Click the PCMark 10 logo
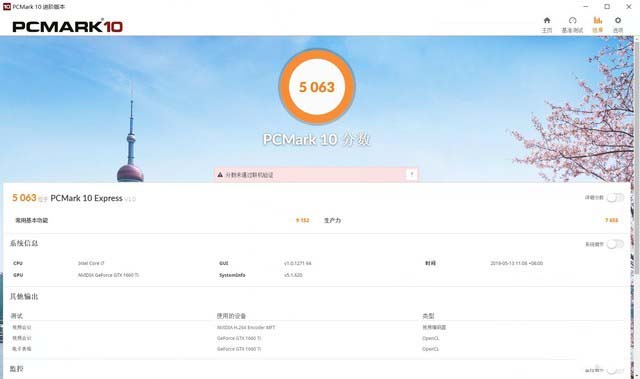 (67, 27)
